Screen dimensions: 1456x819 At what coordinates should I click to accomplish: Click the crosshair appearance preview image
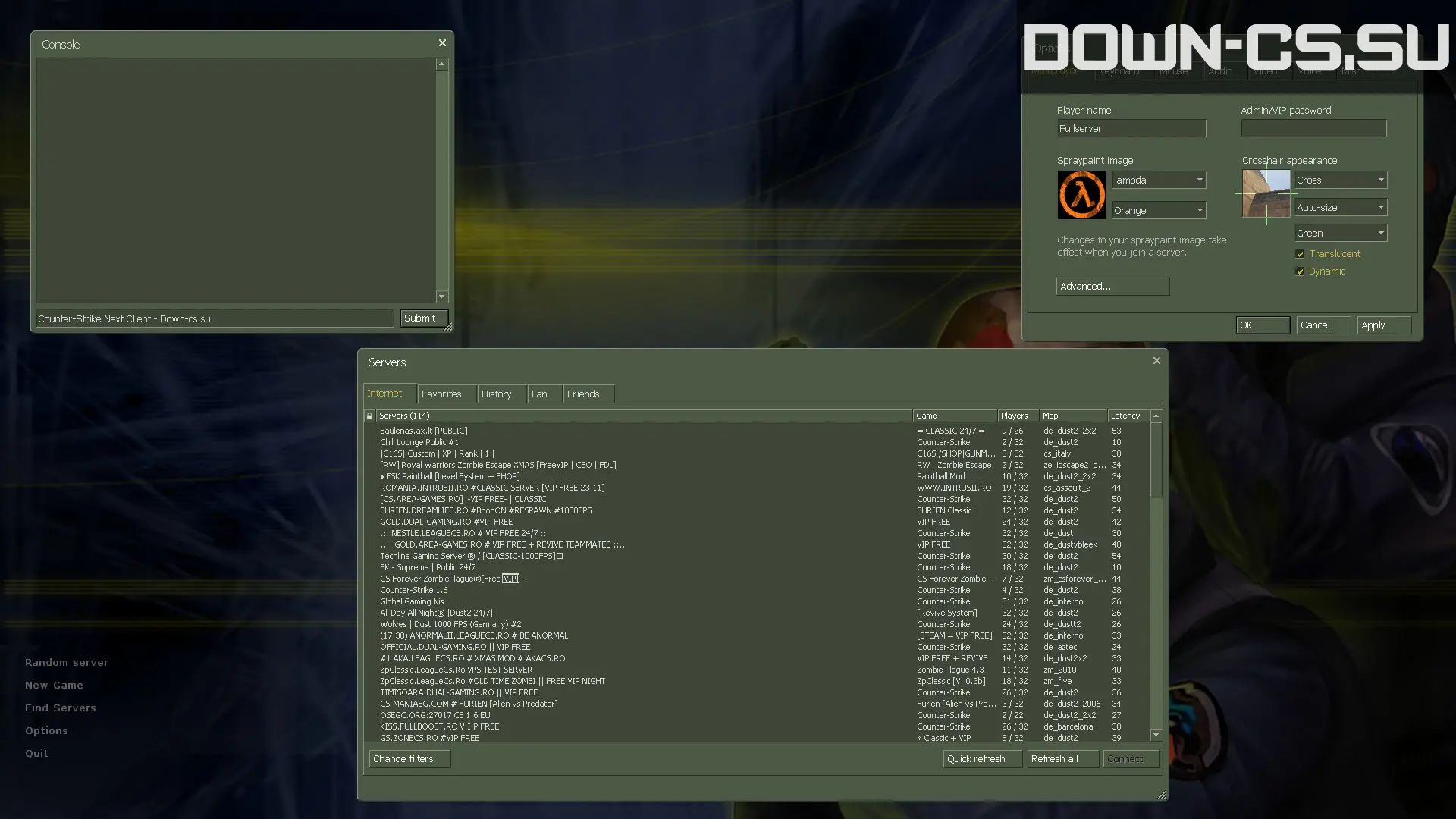click(1266, 194)
